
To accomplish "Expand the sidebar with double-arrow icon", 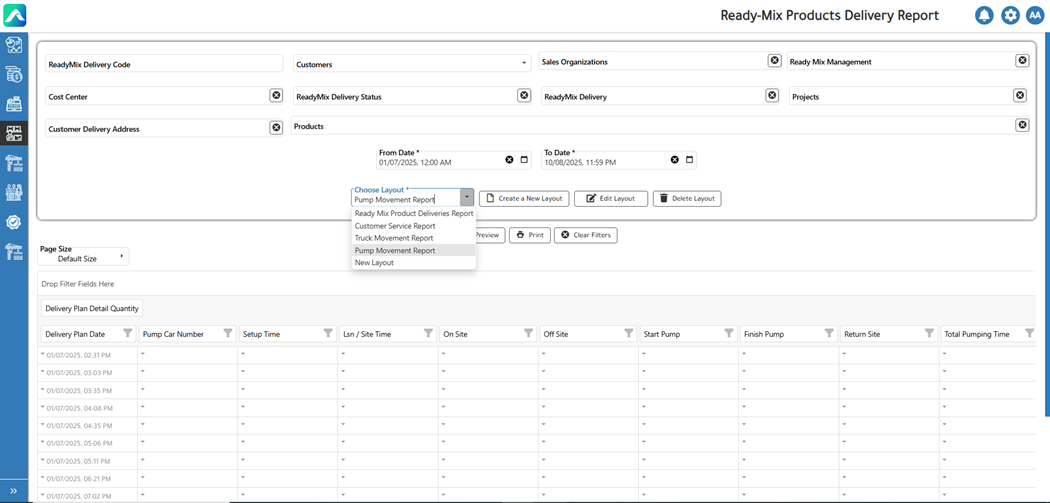I will pos(13,491).
